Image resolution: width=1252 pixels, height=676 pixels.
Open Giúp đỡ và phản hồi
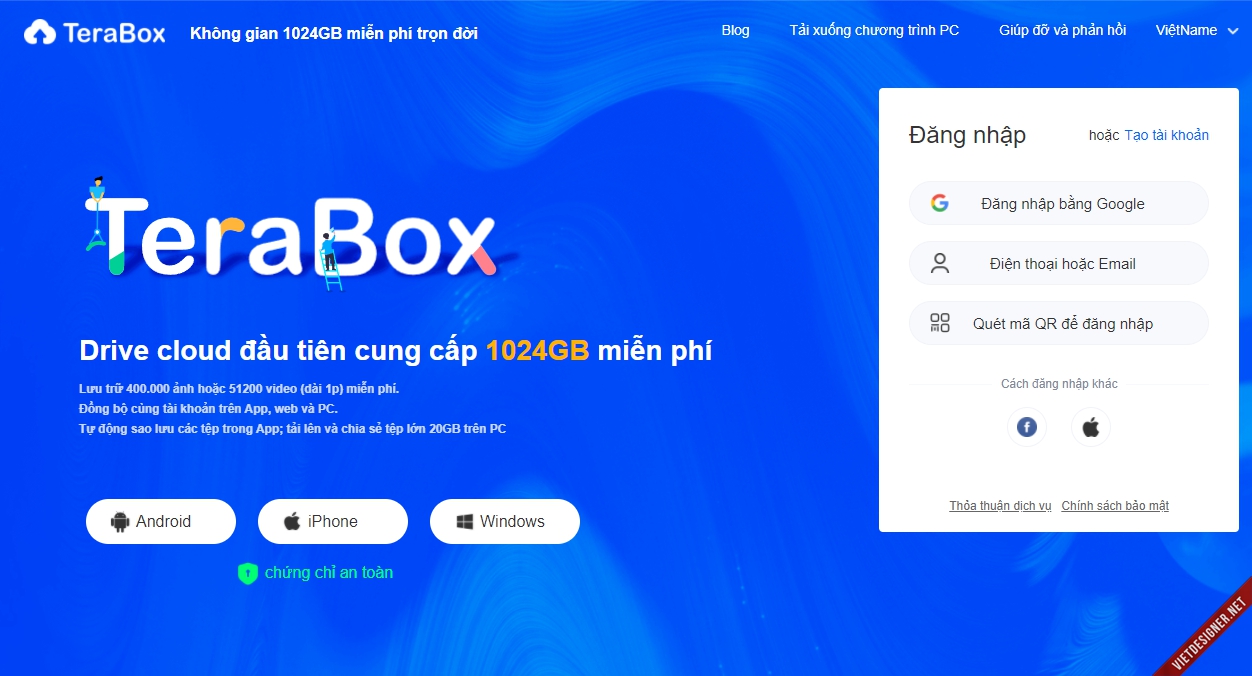(1062, 30)
